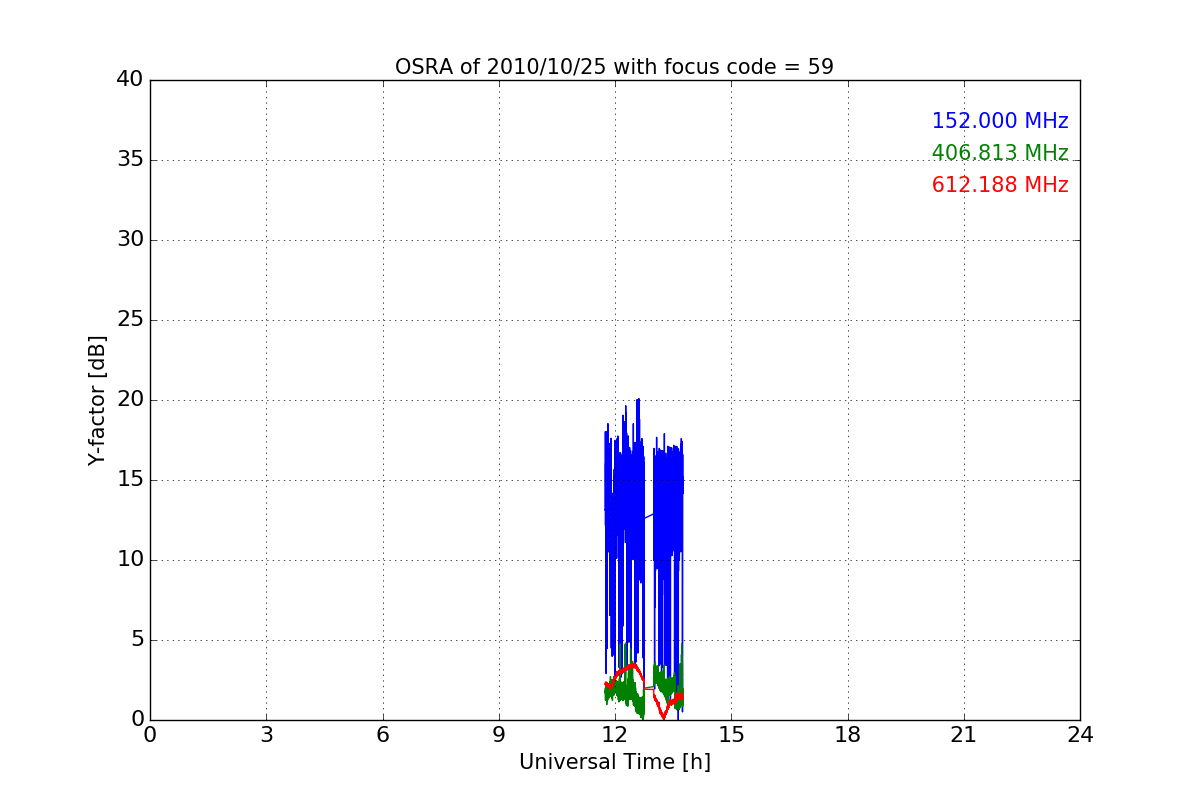Click x-axis tick label 15
The image size is (1200, 800).
(x=731, y=735)
